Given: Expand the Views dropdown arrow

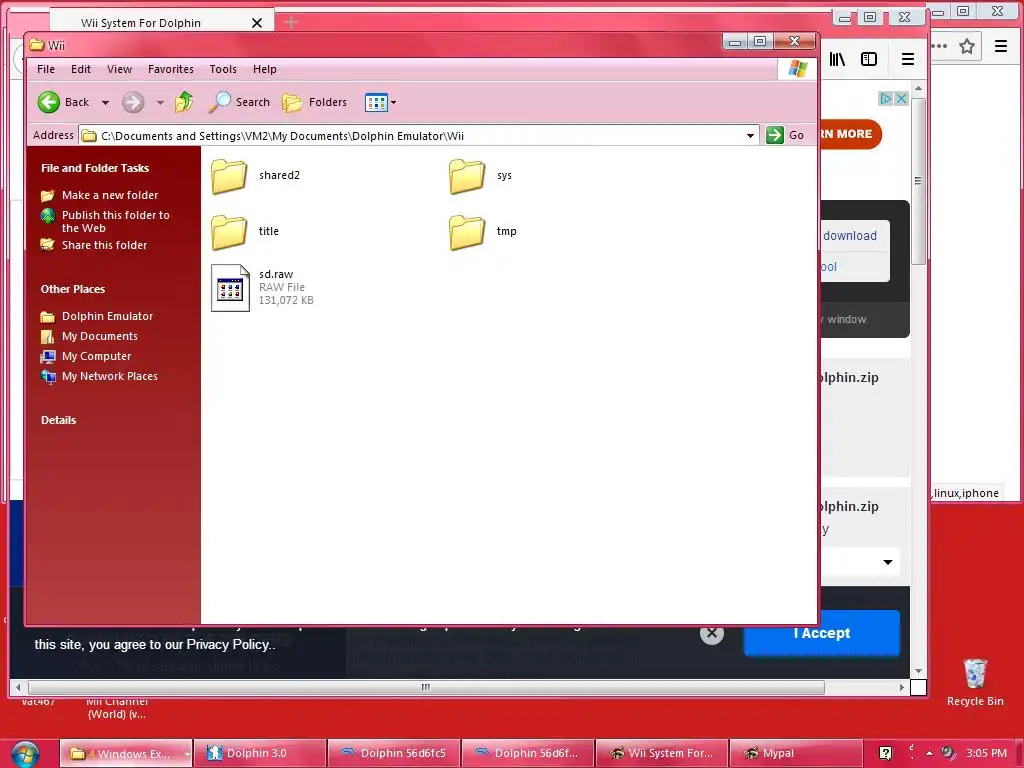Looking at the screenshot, I should pyautogui.click(x=393, y=103).
